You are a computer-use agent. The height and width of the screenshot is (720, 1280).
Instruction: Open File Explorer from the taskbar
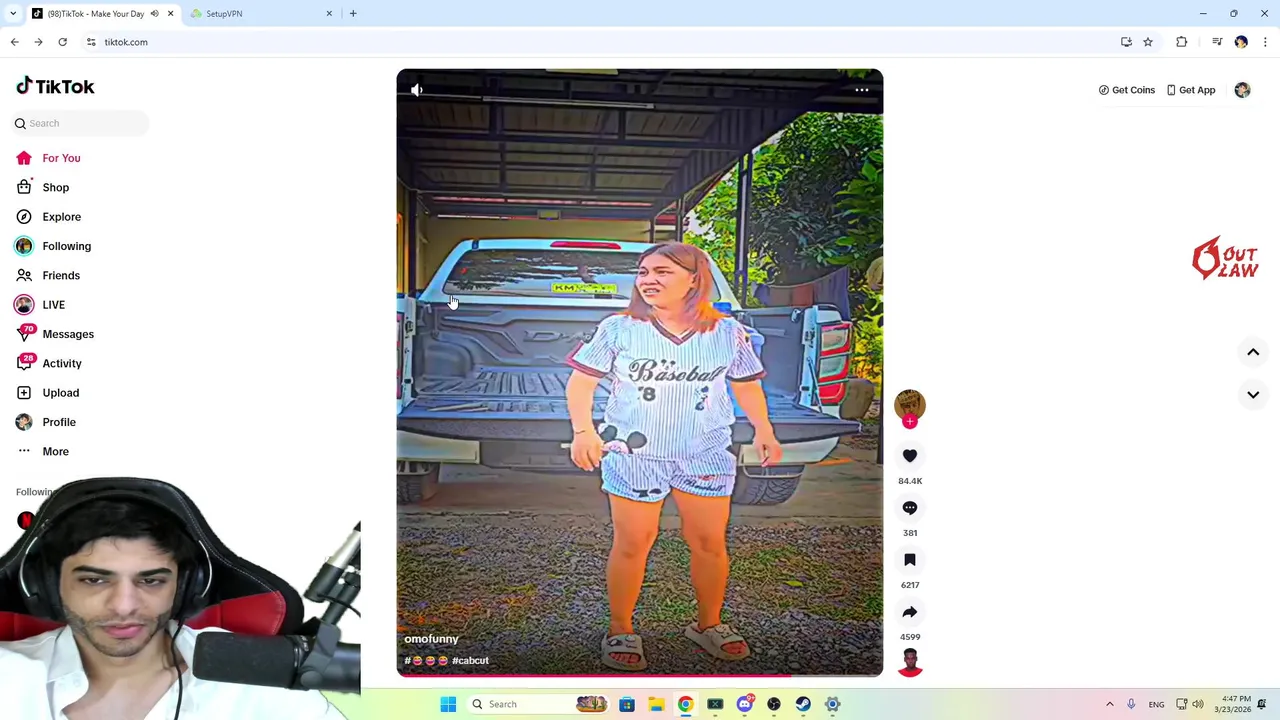[656, 704]
